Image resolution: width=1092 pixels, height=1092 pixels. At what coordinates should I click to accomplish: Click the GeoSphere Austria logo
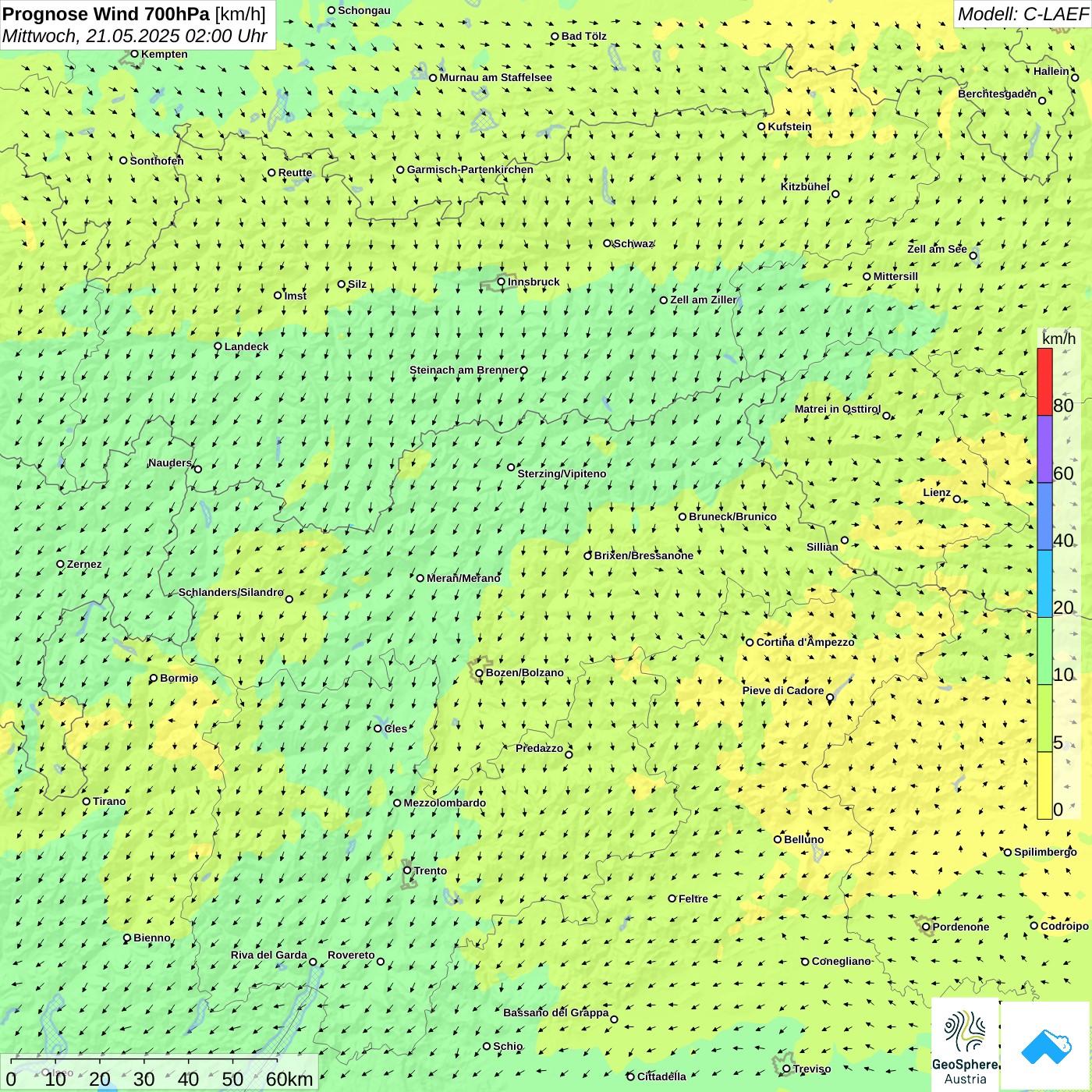(965, 1045)
